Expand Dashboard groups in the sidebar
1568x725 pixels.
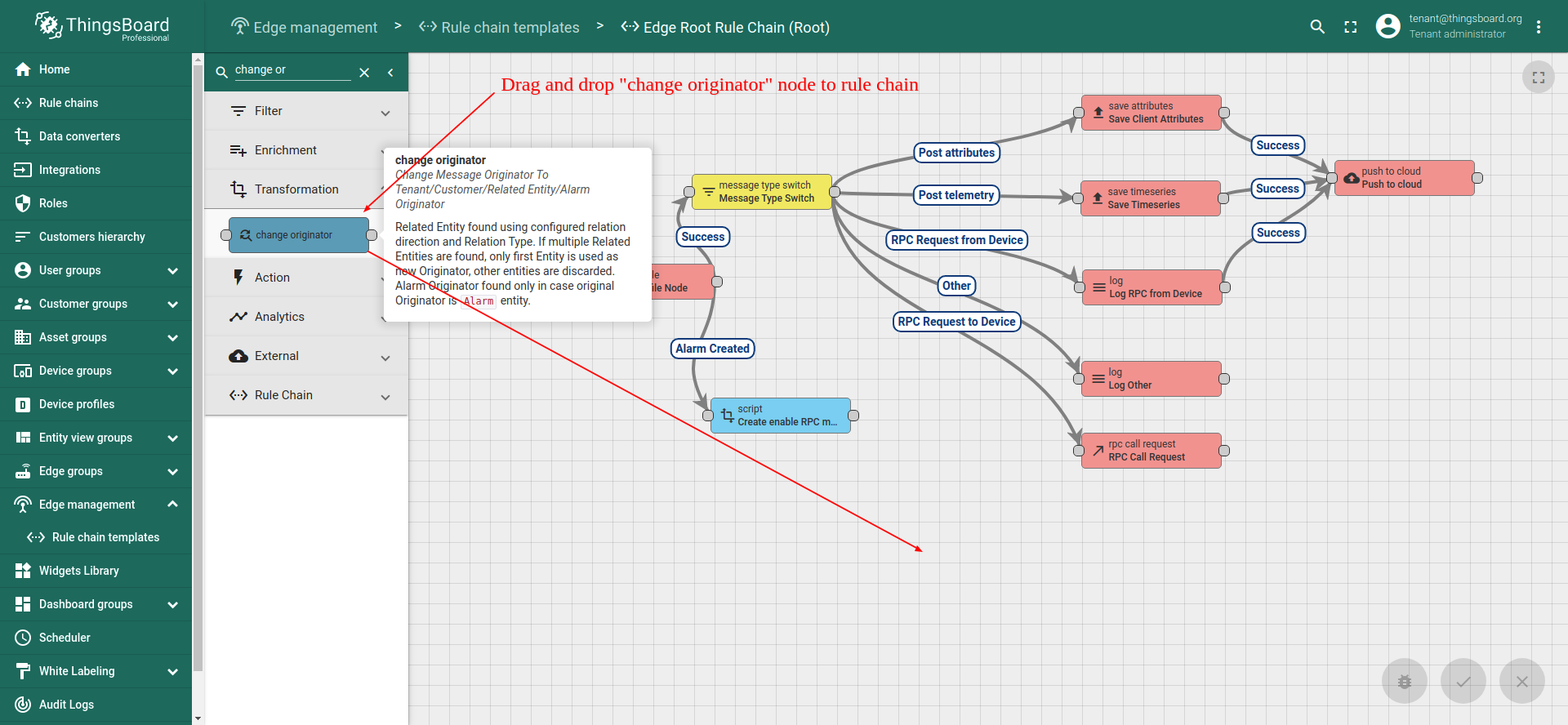(172, 604)
